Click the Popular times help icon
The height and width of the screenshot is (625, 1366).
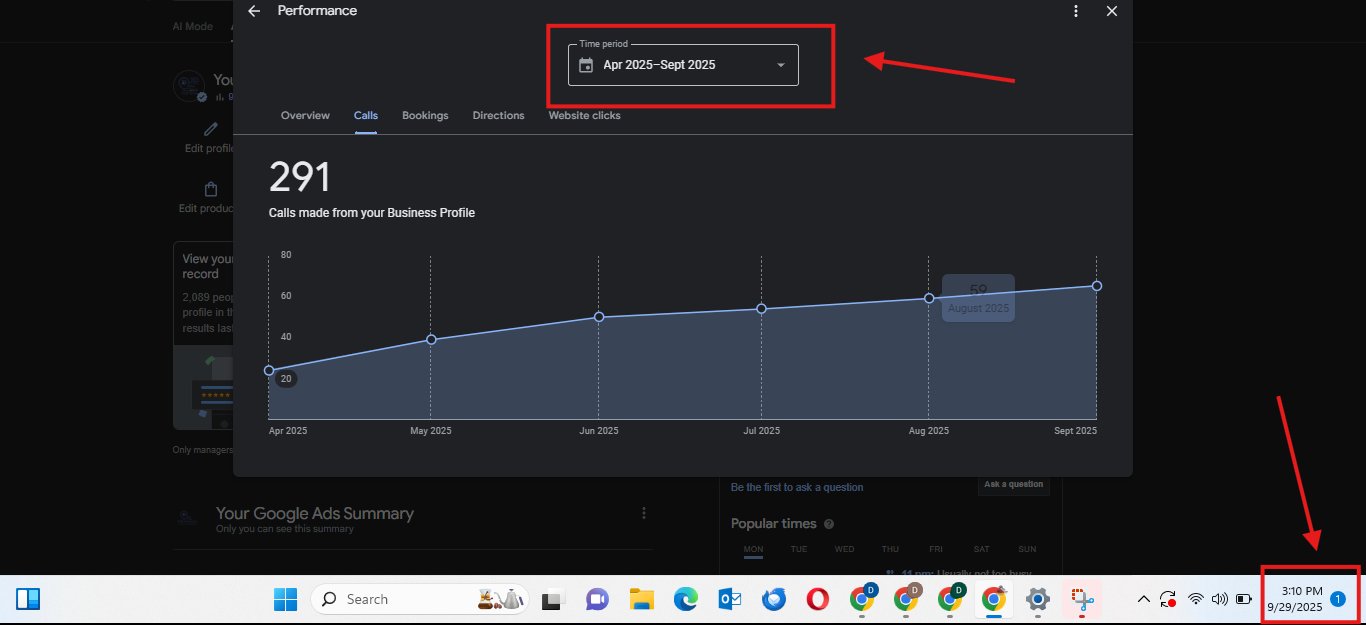pos(829,524)
